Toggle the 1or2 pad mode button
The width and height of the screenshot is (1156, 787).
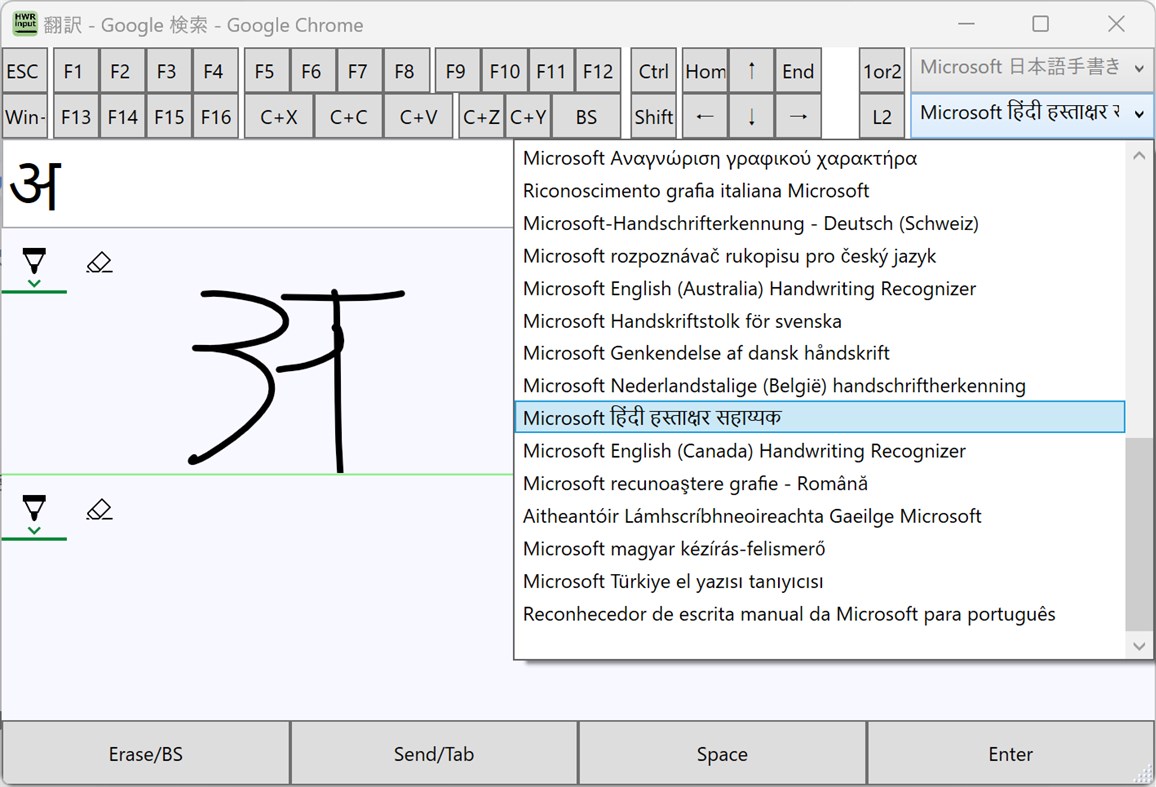click(x=882, y=71)
